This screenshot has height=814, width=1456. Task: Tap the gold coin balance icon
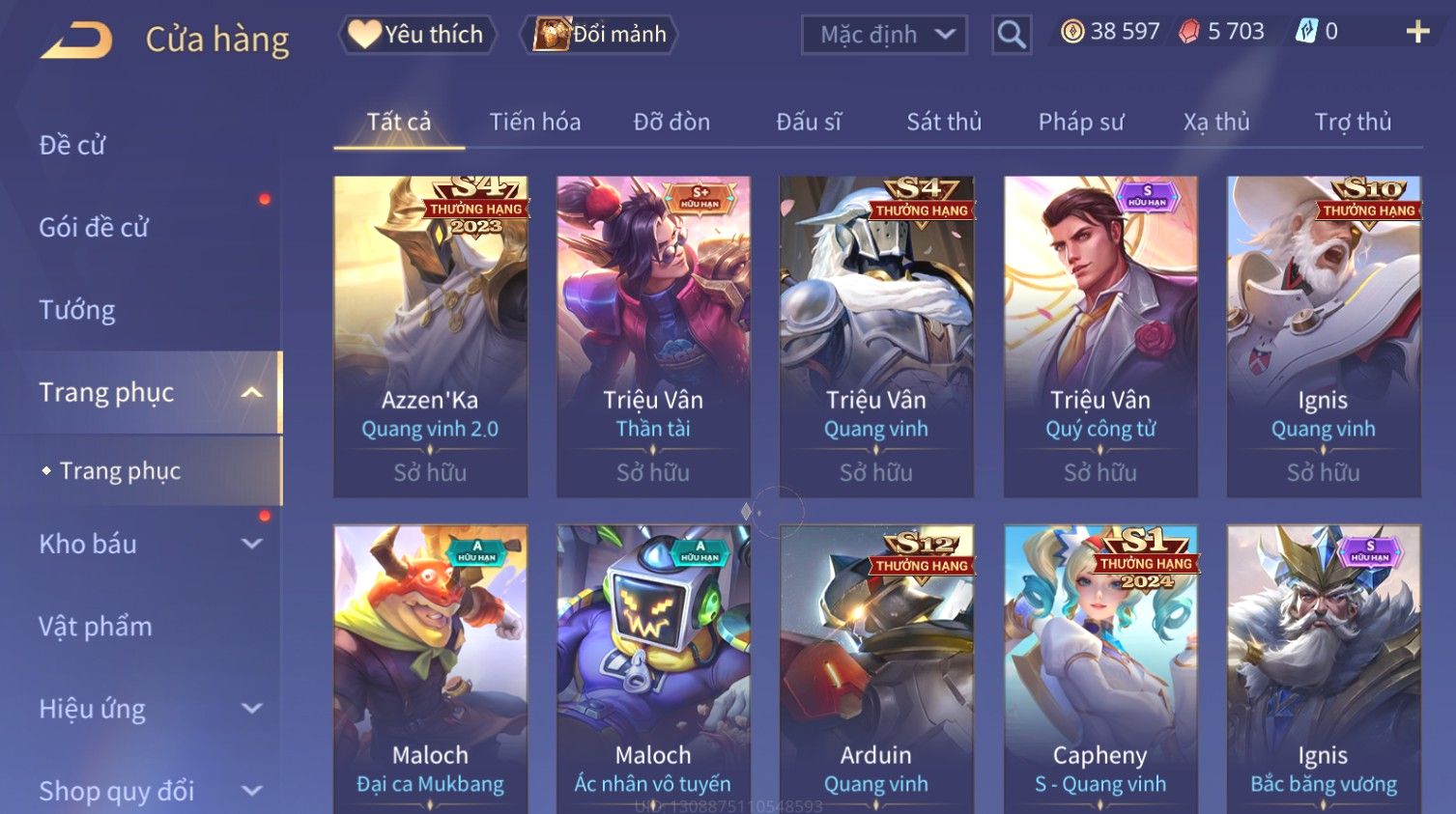(1072, 32)
